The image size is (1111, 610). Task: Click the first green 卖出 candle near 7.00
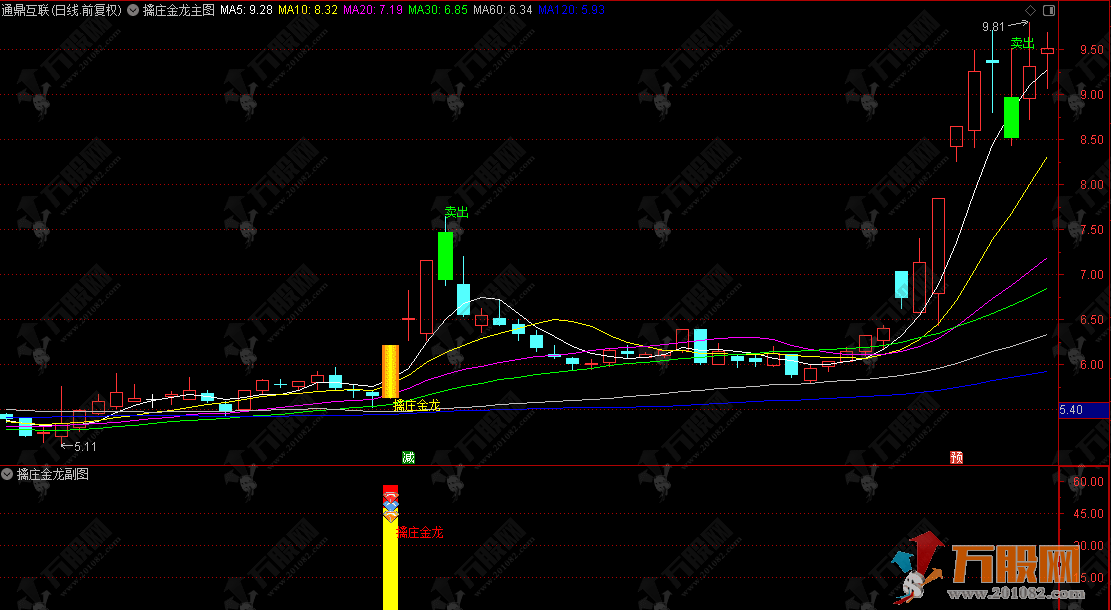445,256
